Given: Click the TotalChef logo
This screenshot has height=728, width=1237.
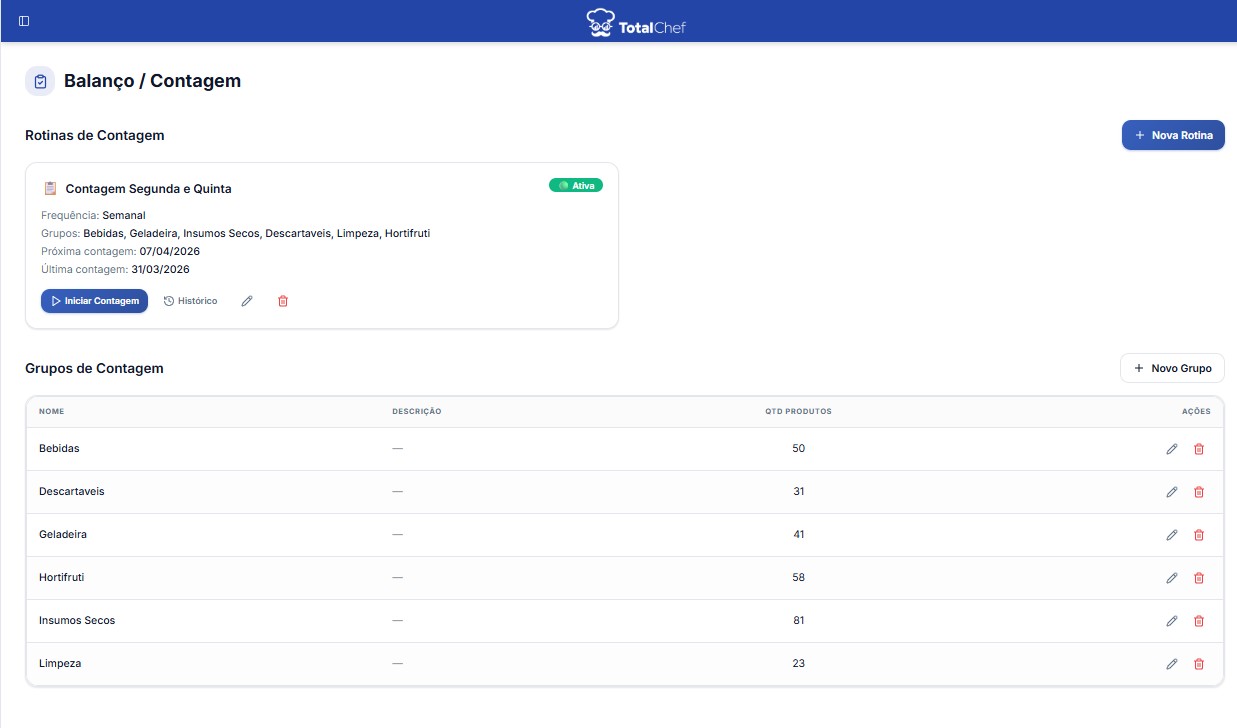Looking at the screenshot, I should (x=636, y=22).
